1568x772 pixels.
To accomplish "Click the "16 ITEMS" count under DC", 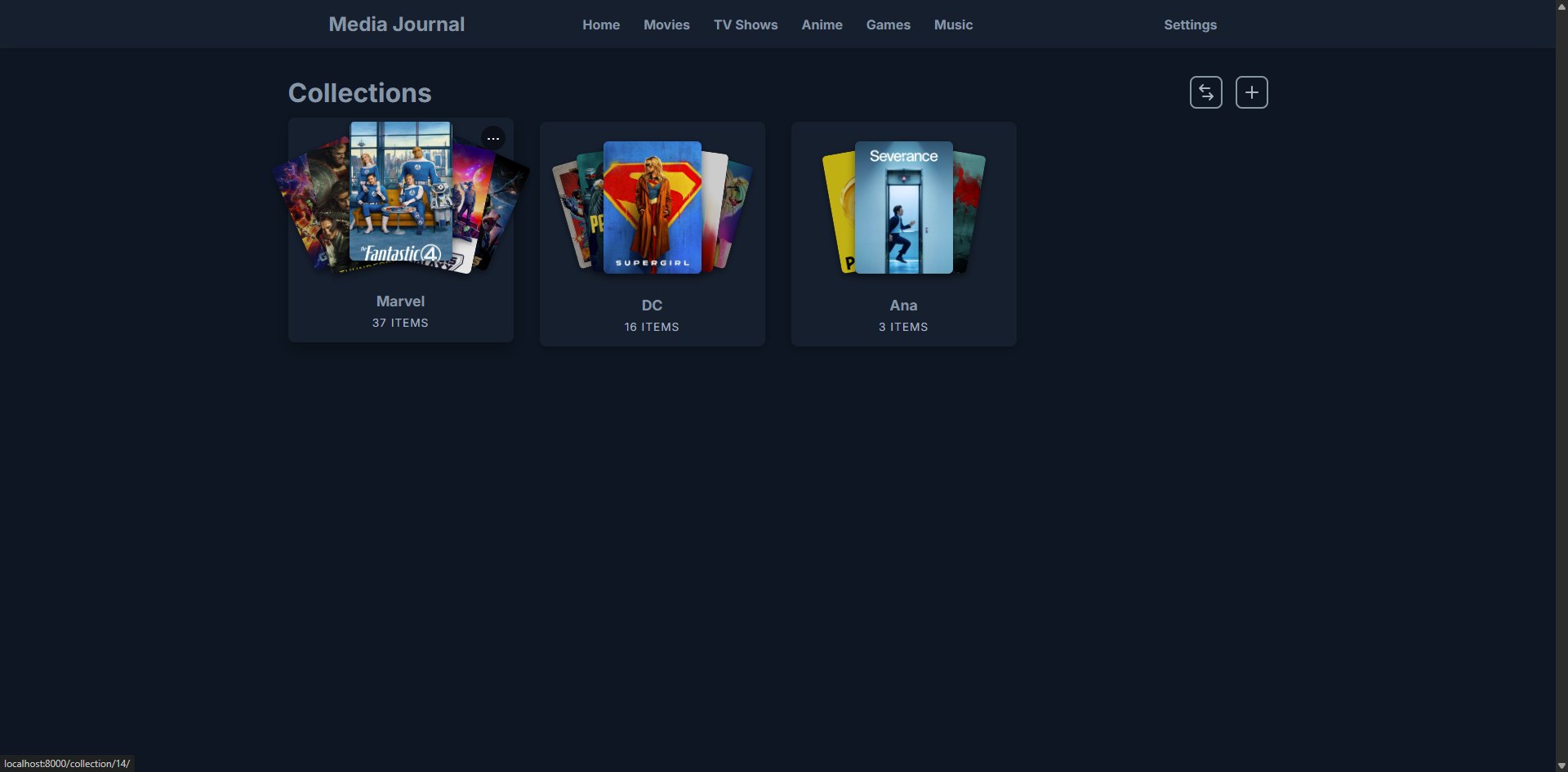I will (652, 327).
